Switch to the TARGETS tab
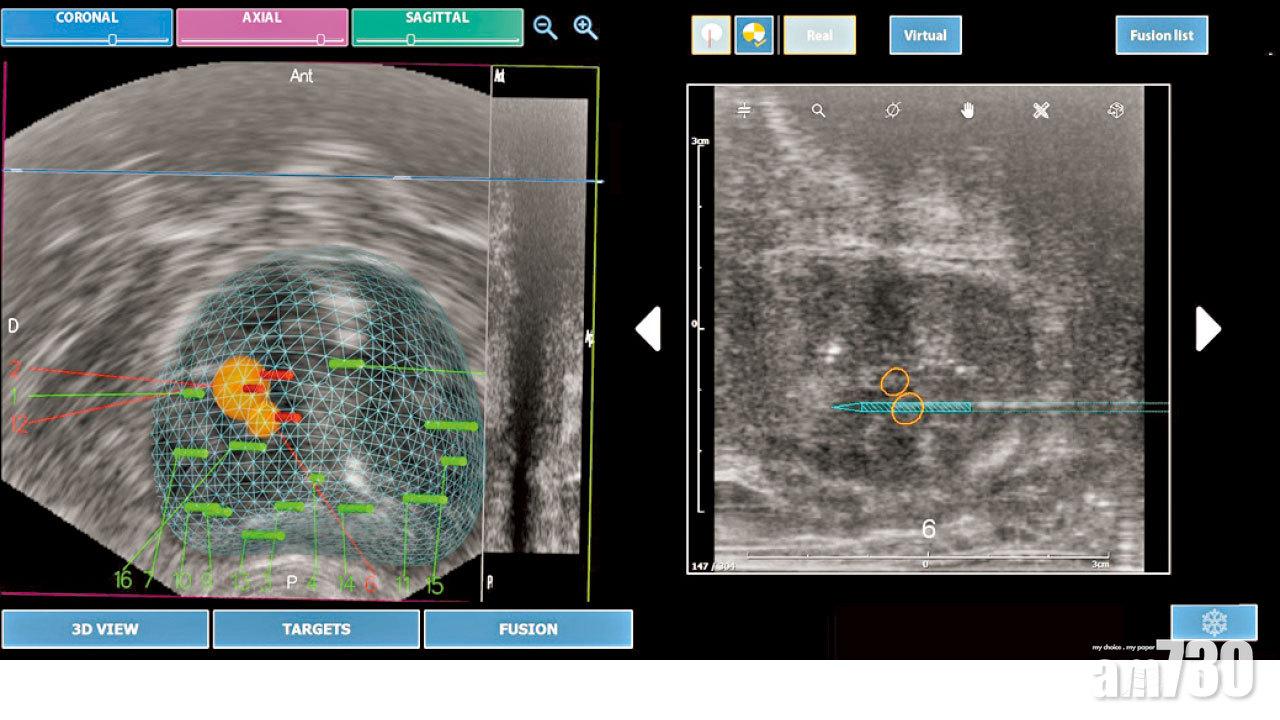 pyautogui.click(x=316, y=629)
